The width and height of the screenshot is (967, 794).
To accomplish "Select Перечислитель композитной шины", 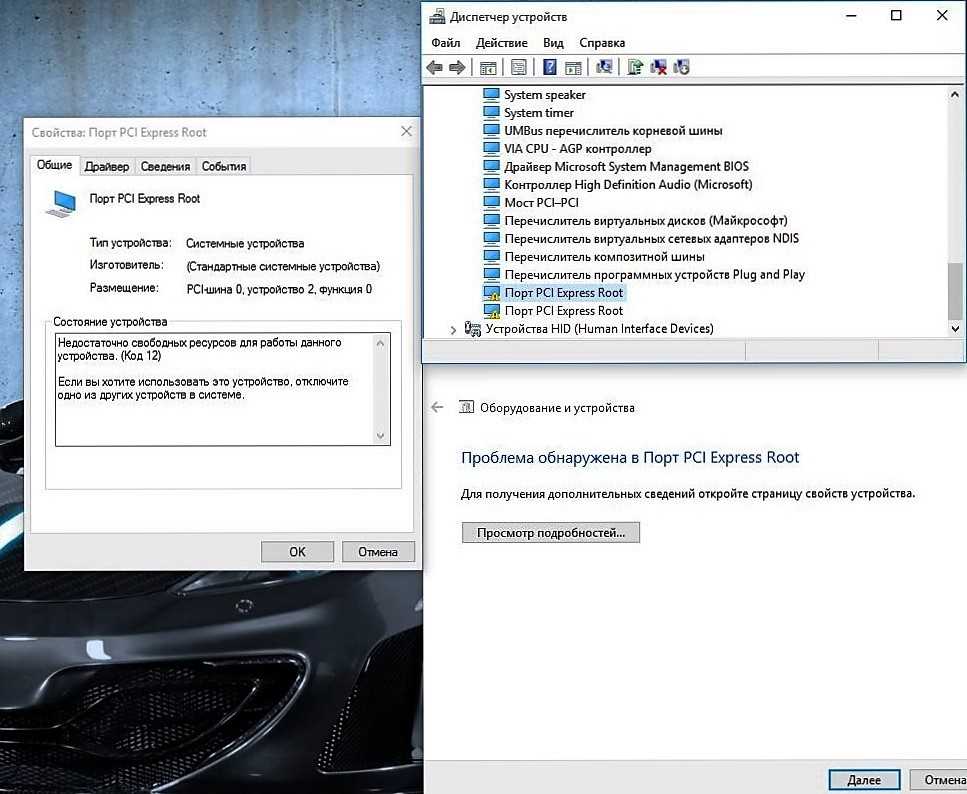I will click(604, 257).
